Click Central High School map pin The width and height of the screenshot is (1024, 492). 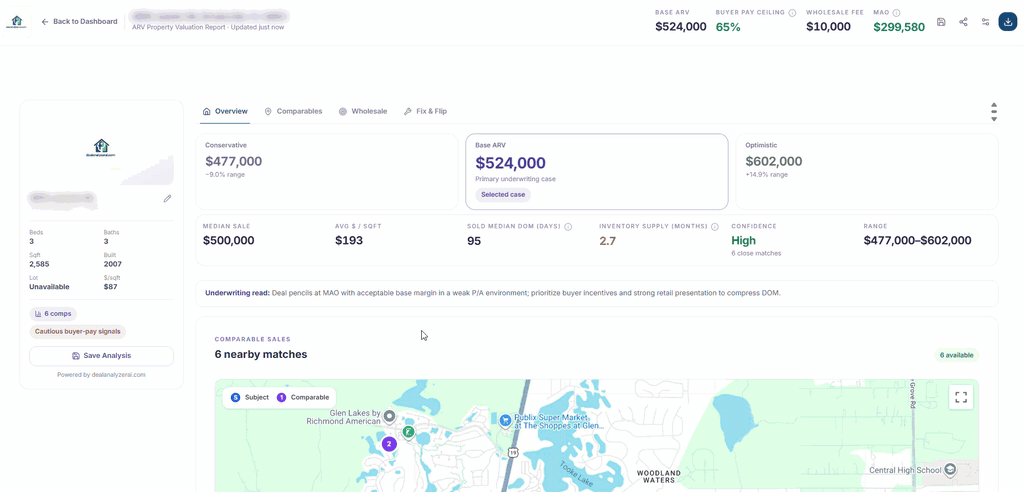click(950, 470)
